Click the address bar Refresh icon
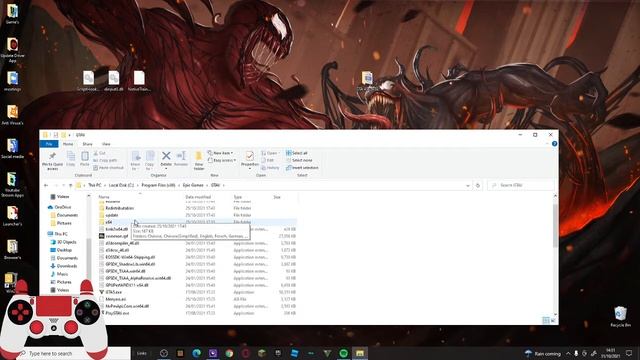Screen dimensions: 640x360 coord(478,185)
